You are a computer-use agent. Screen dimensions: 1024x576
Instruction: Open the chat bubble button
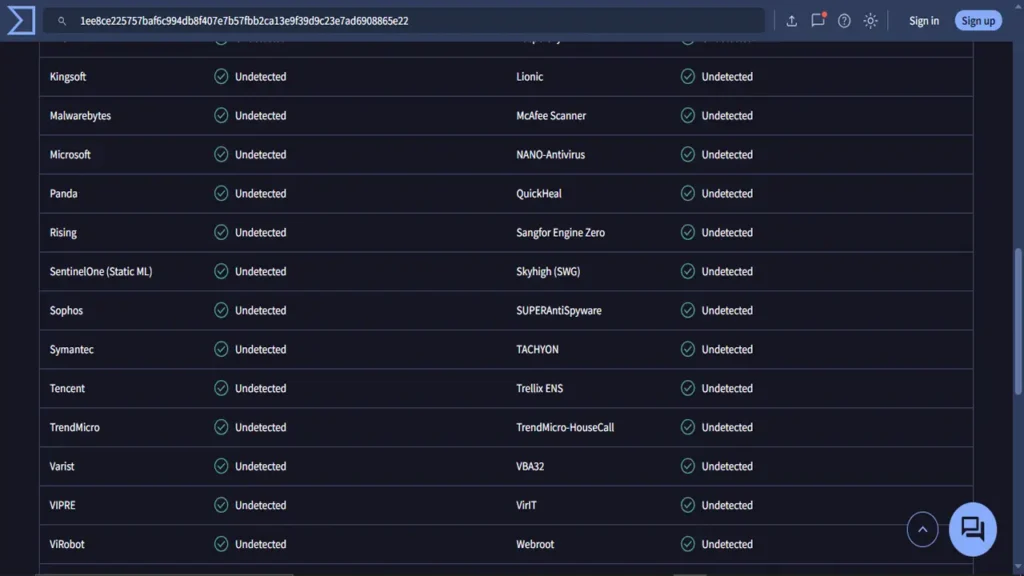pos(972,529)
